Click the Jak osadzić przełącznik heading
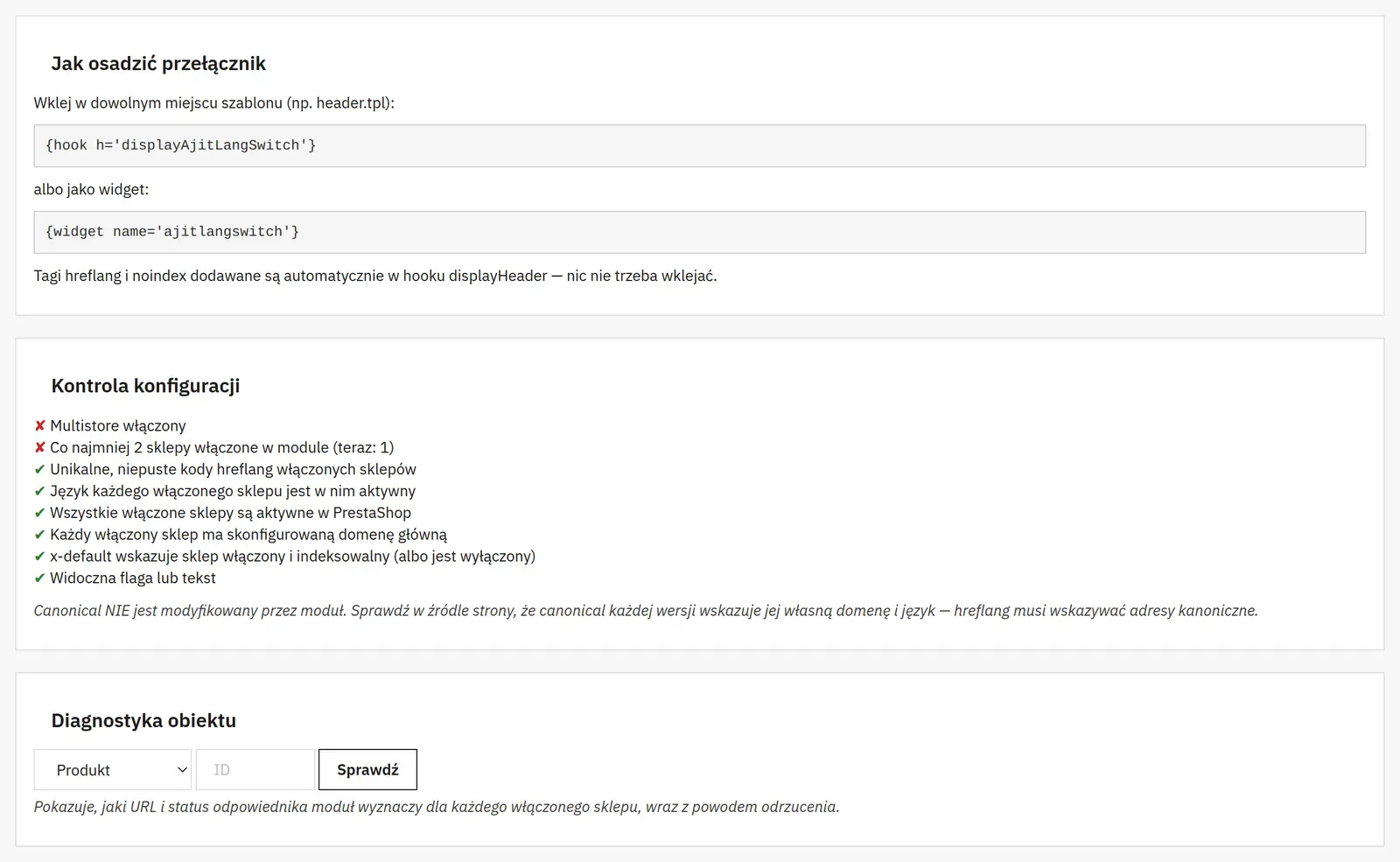1400x862 pixels. pyautogui.click(x=158, y=64)
